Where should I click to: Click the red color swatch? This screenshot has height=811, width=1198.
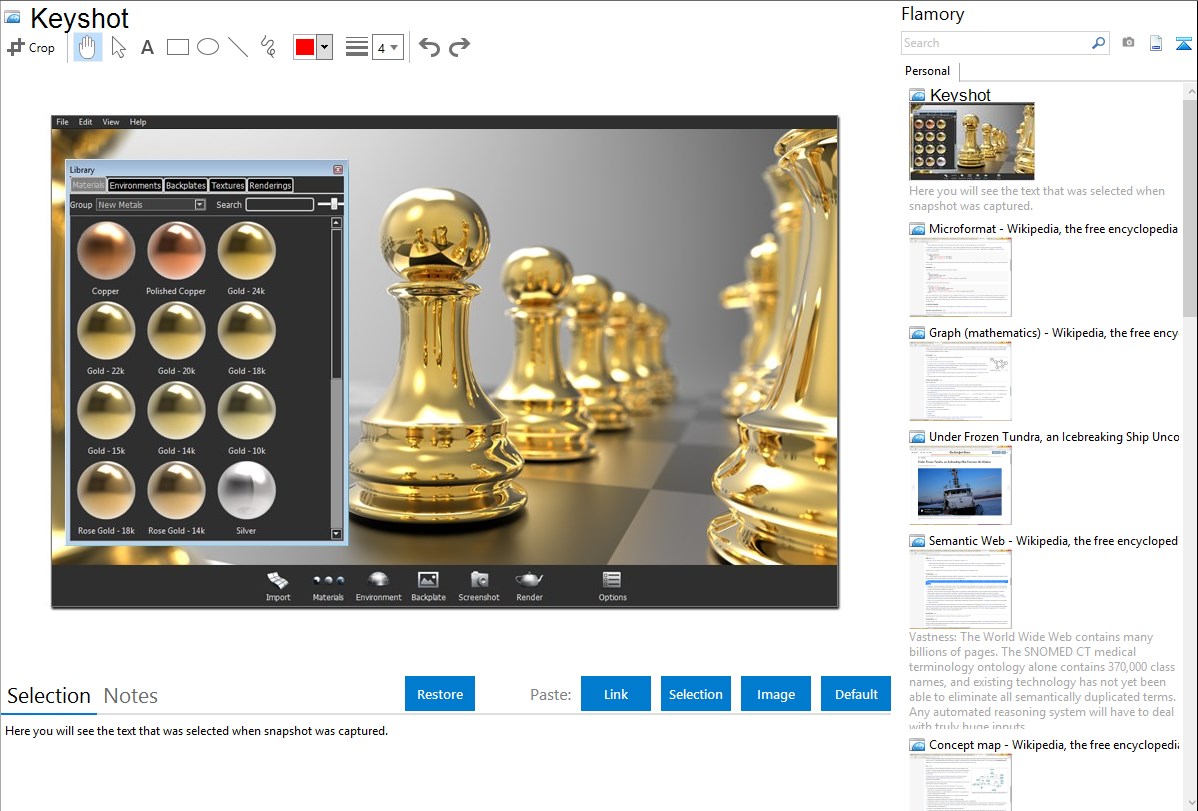(305, 47)
